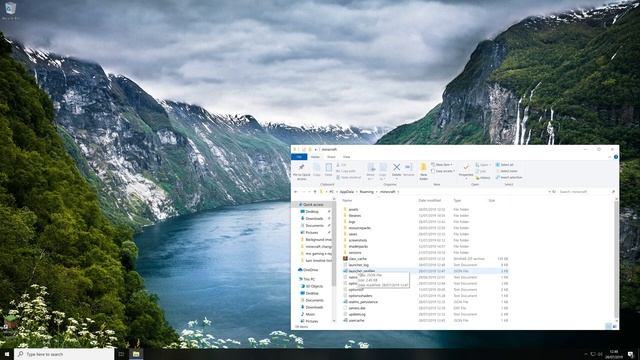Click the Copy icon in the ribbon

[317, 168]
